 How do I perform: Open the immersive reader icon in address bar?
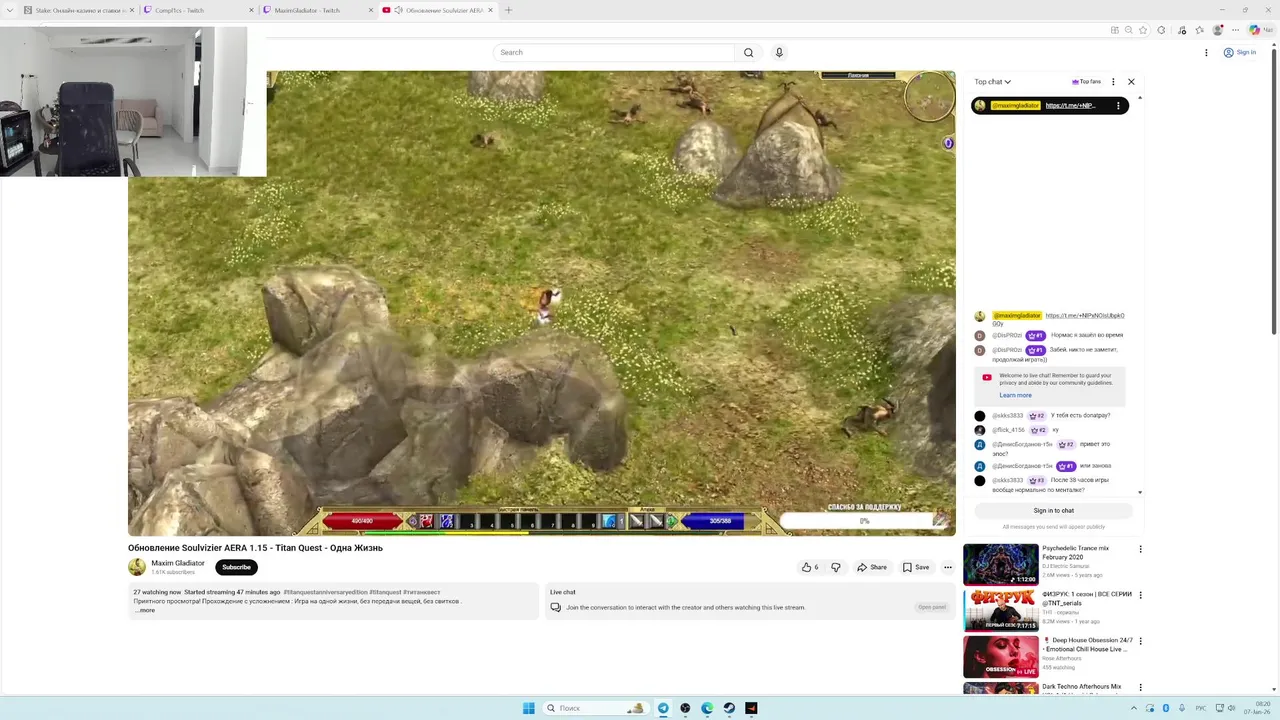(1115, 30)
